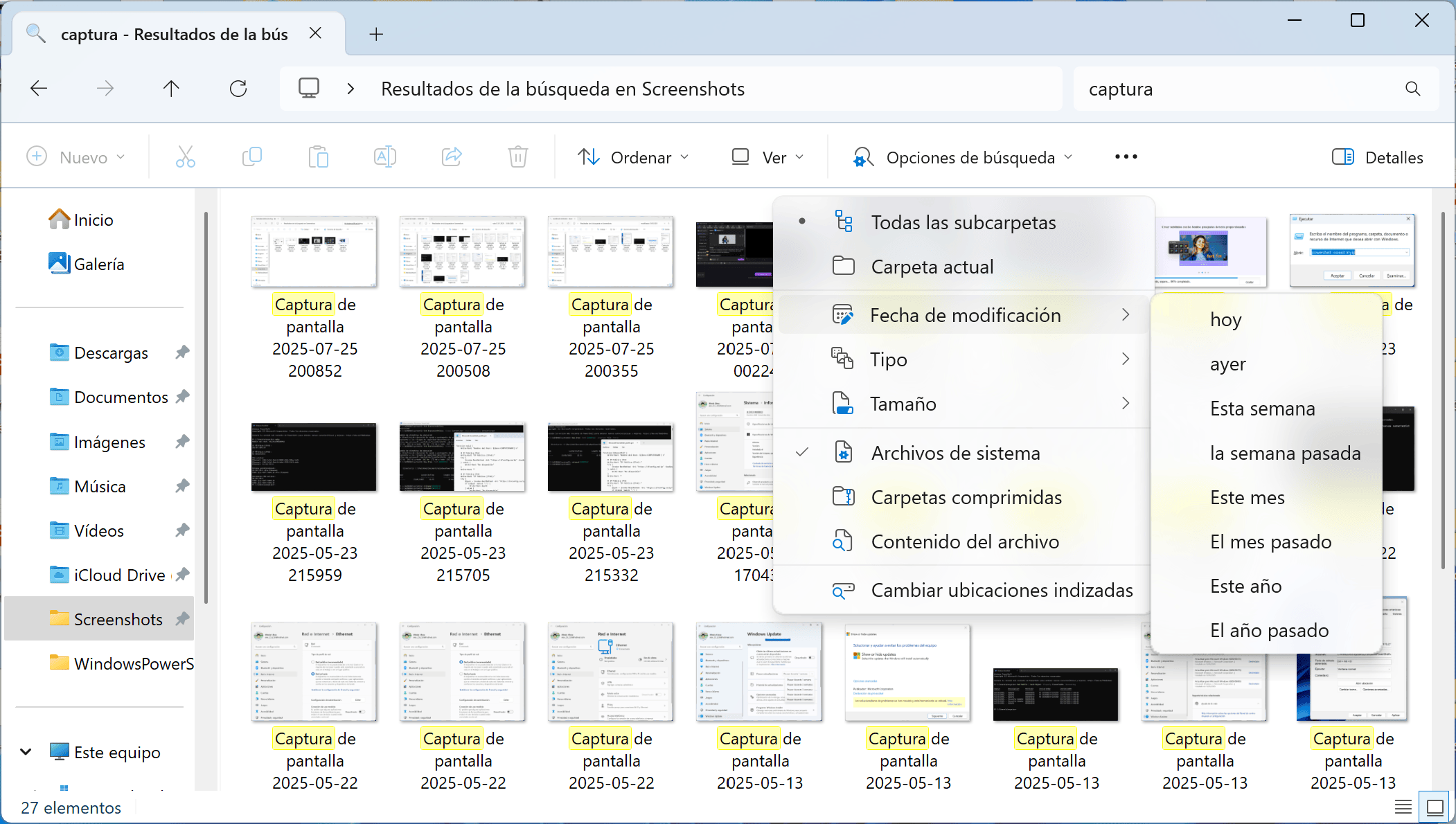Click the Copy icon in the toolbar
The image size is (1456, 824).
(251, 156)
